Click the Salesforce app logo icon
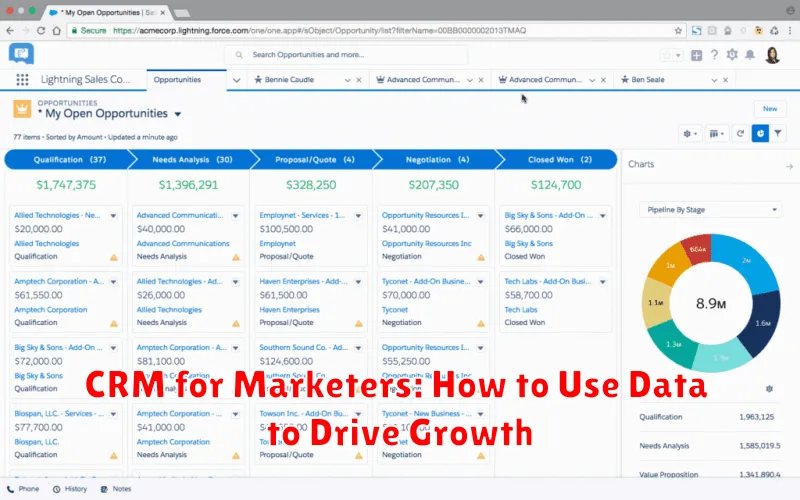800x500 pixels. 21,54
